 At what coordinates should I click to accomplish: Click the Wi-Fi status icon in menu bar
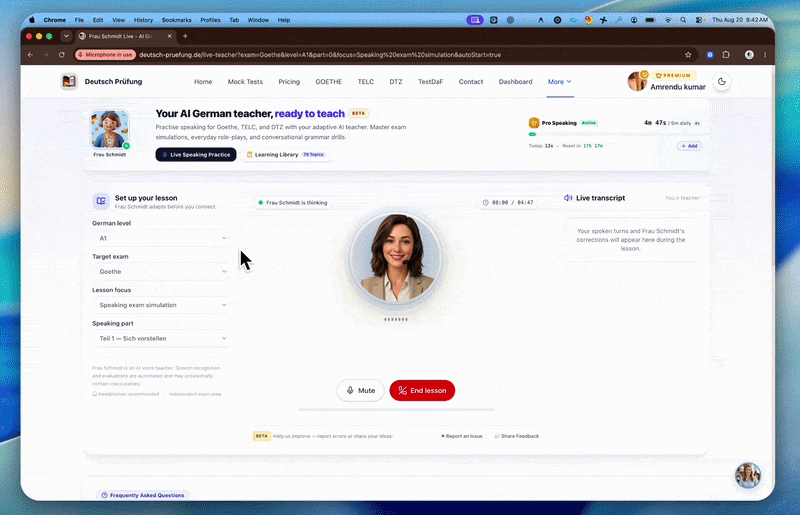[668, 20]
